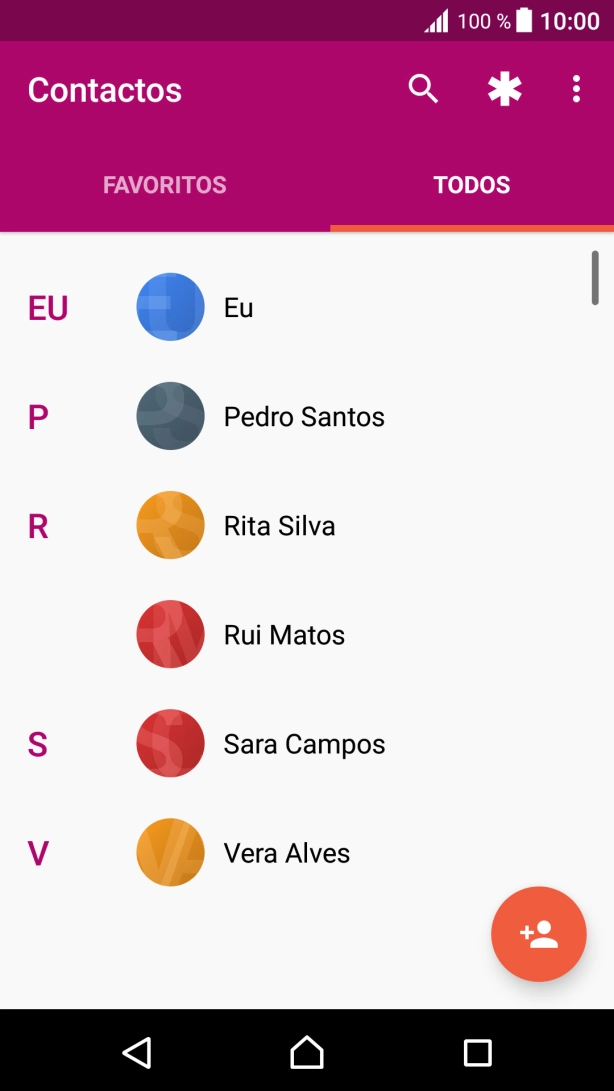Tap Vera Alves's orange avatar
614x1091 pixels.
coord(170,853)
